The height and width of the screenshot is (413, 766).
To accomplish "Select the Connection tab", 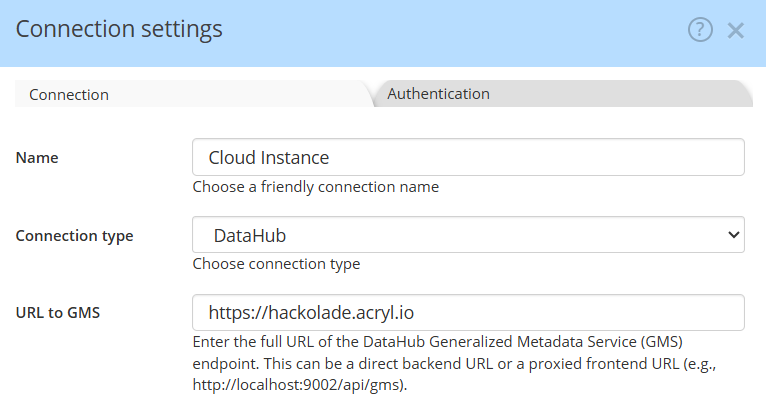I will coord(69,95).
